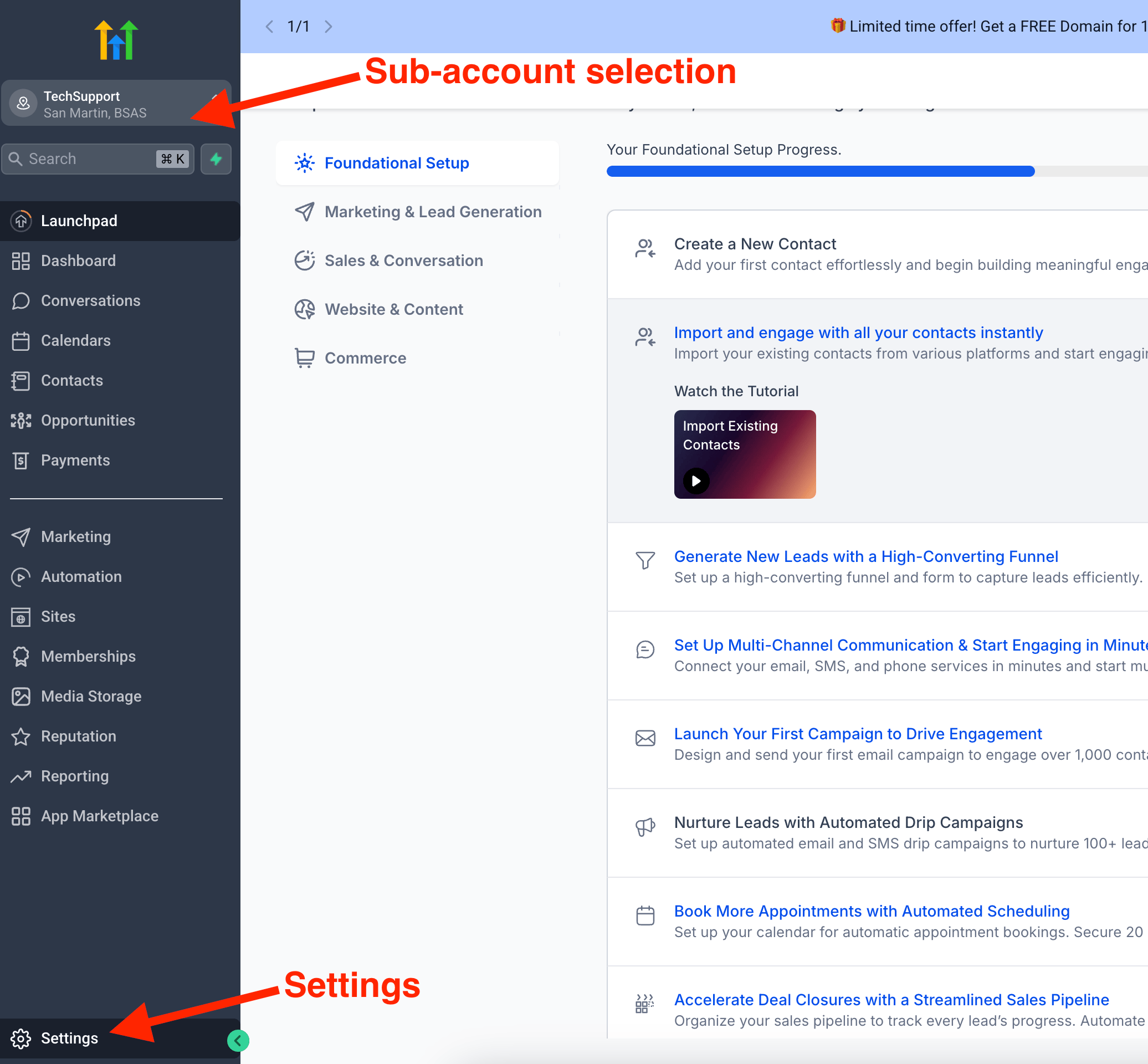
Task: Play the Import Existing Contacts tutorial
Action: (696, 481)
